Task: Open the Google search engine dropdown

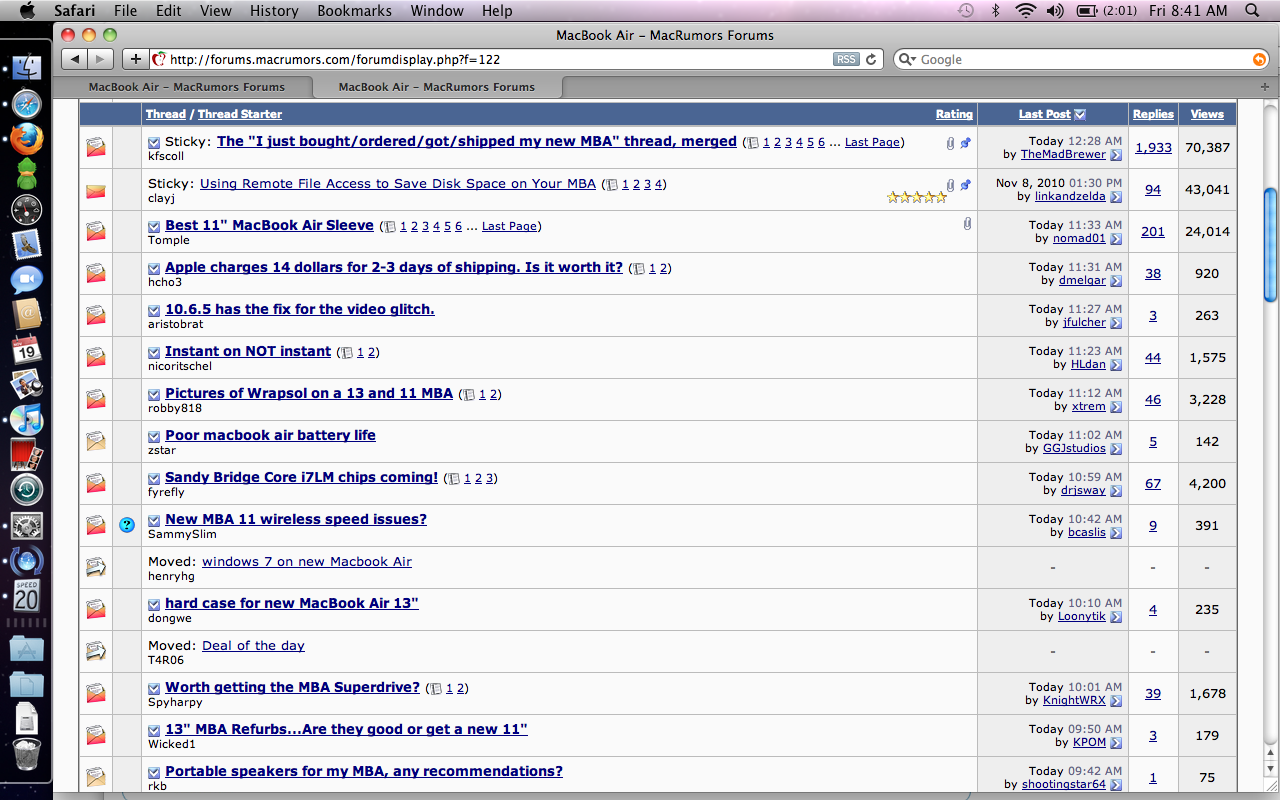Action: pos(908,60)
